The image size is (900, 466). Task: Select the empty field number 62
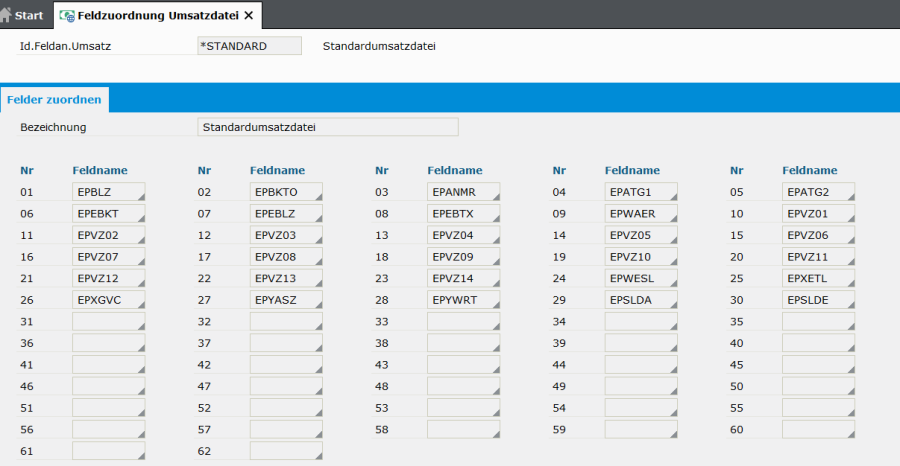pos(286,451)
